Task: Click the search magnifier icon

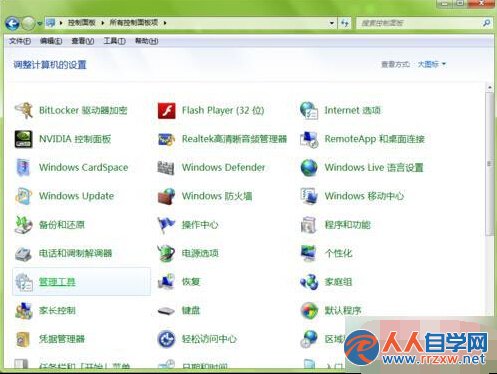Action: 486,23
